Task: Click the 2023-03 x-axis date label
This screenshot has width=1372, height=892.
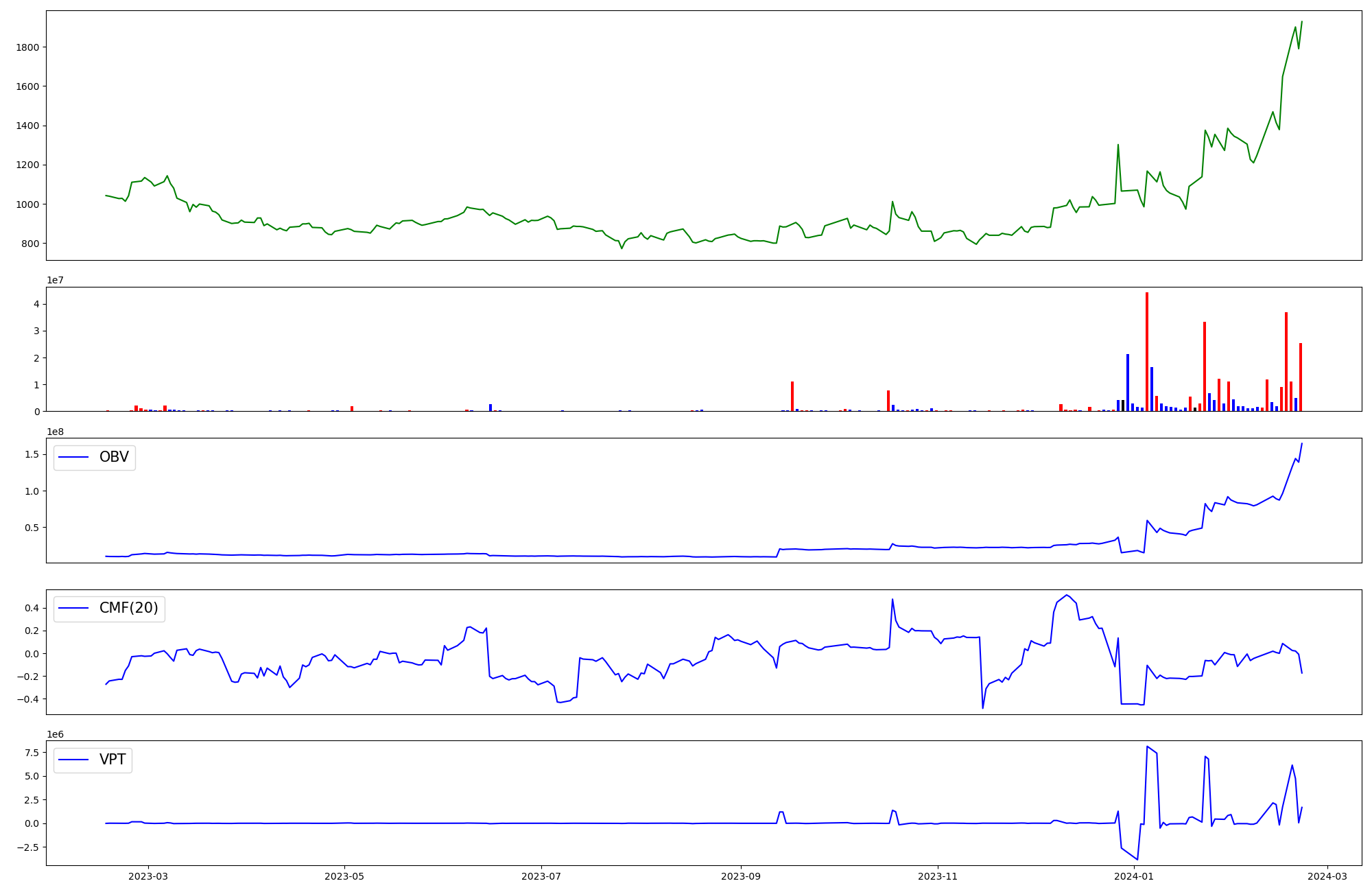Action: point(148,876)
